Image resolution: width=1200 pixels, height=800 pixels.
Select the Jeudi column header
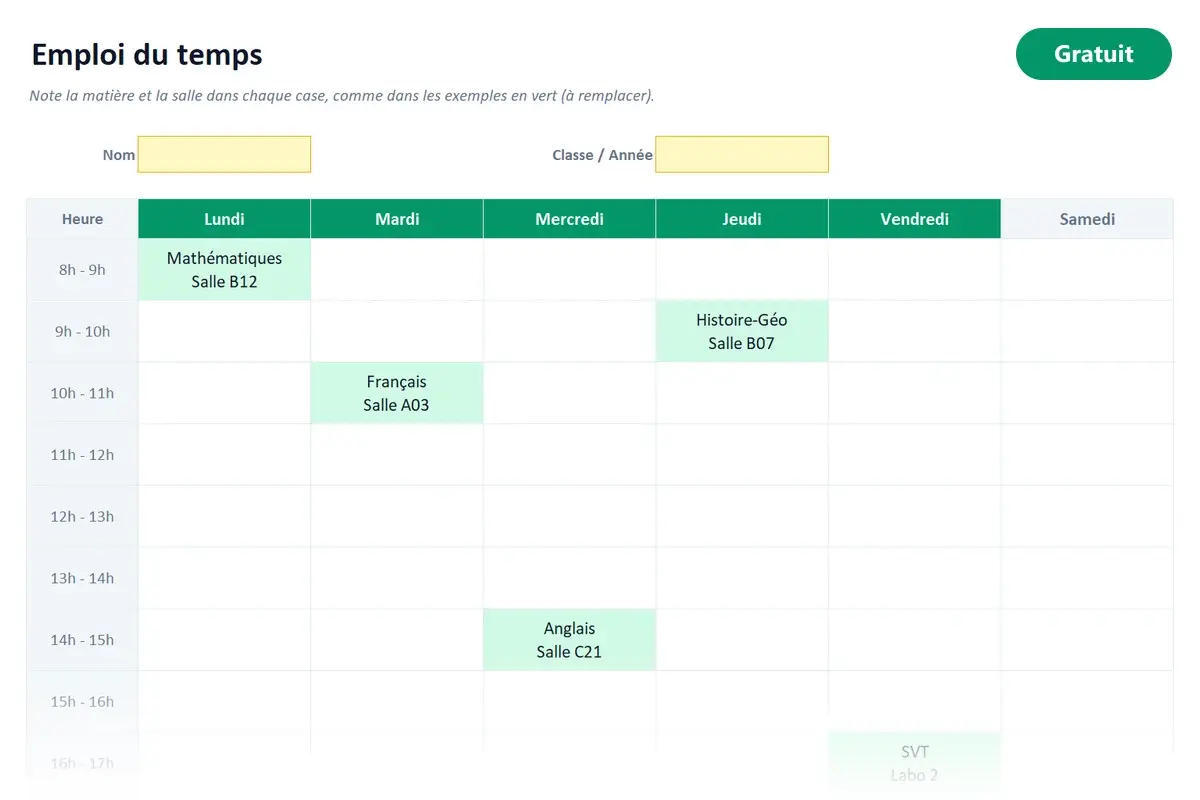coord(742,219)
